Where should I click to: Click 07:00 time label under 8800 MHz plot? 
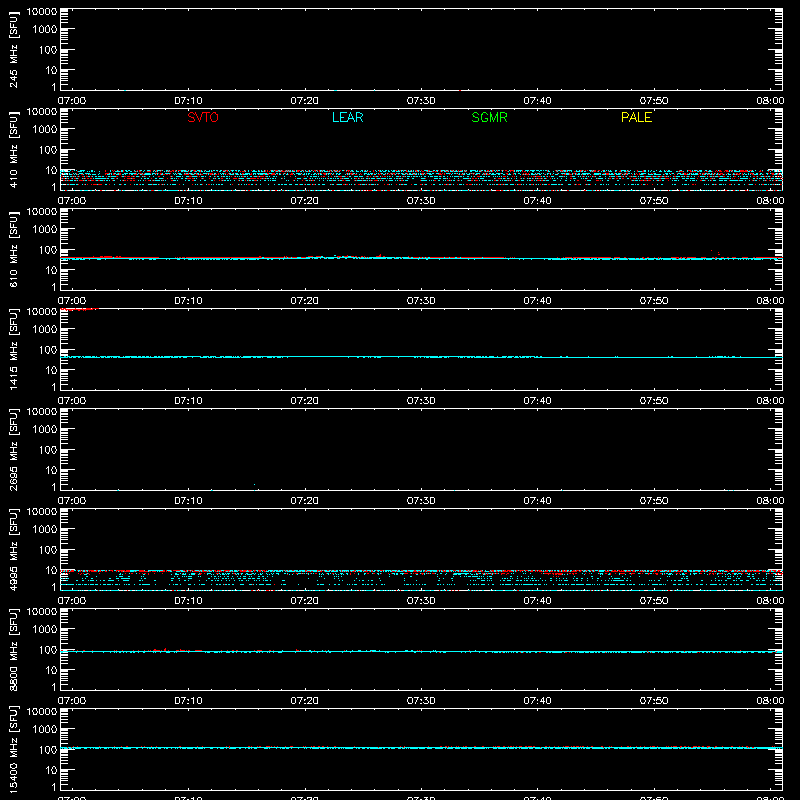pos(72,701)
